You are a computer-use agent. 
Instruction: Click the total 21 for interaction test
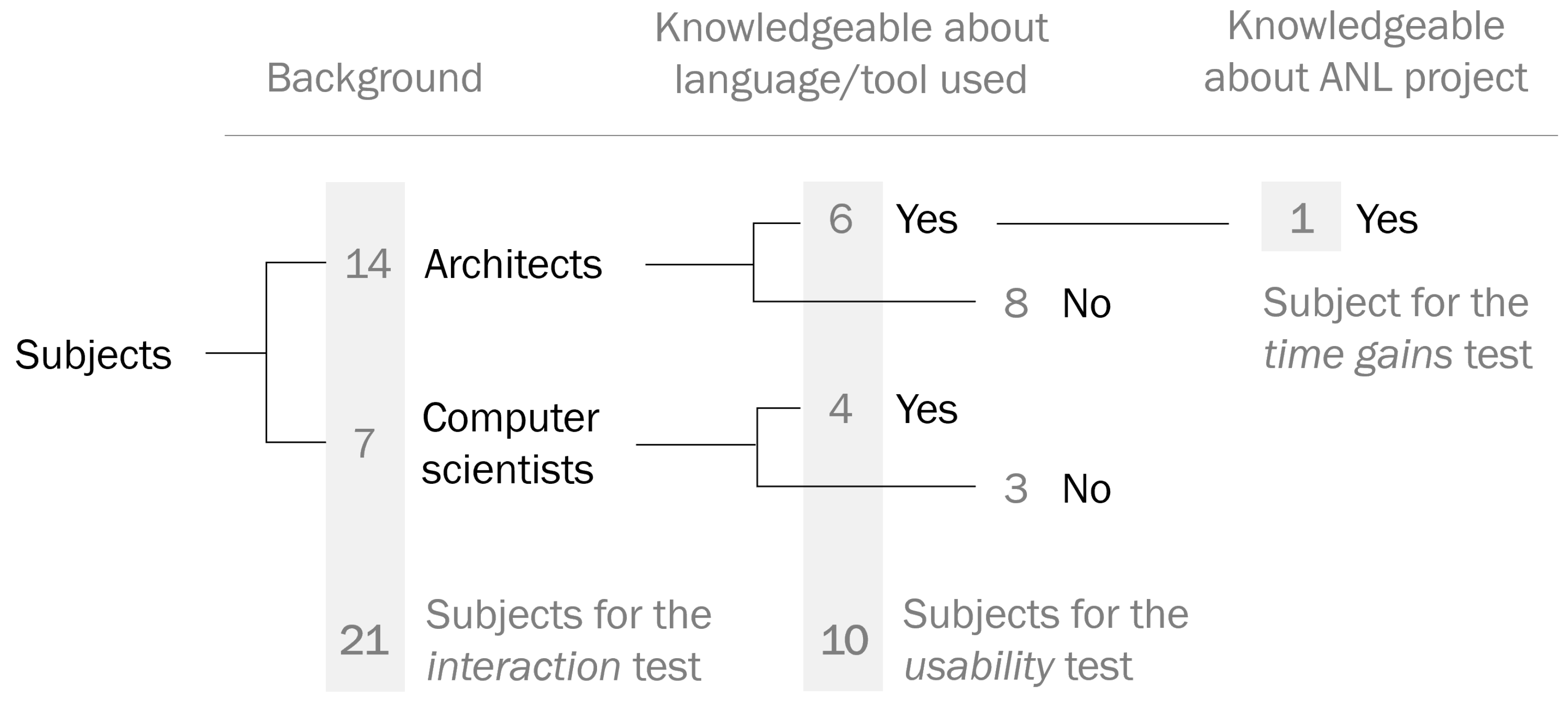coord(364,640)
